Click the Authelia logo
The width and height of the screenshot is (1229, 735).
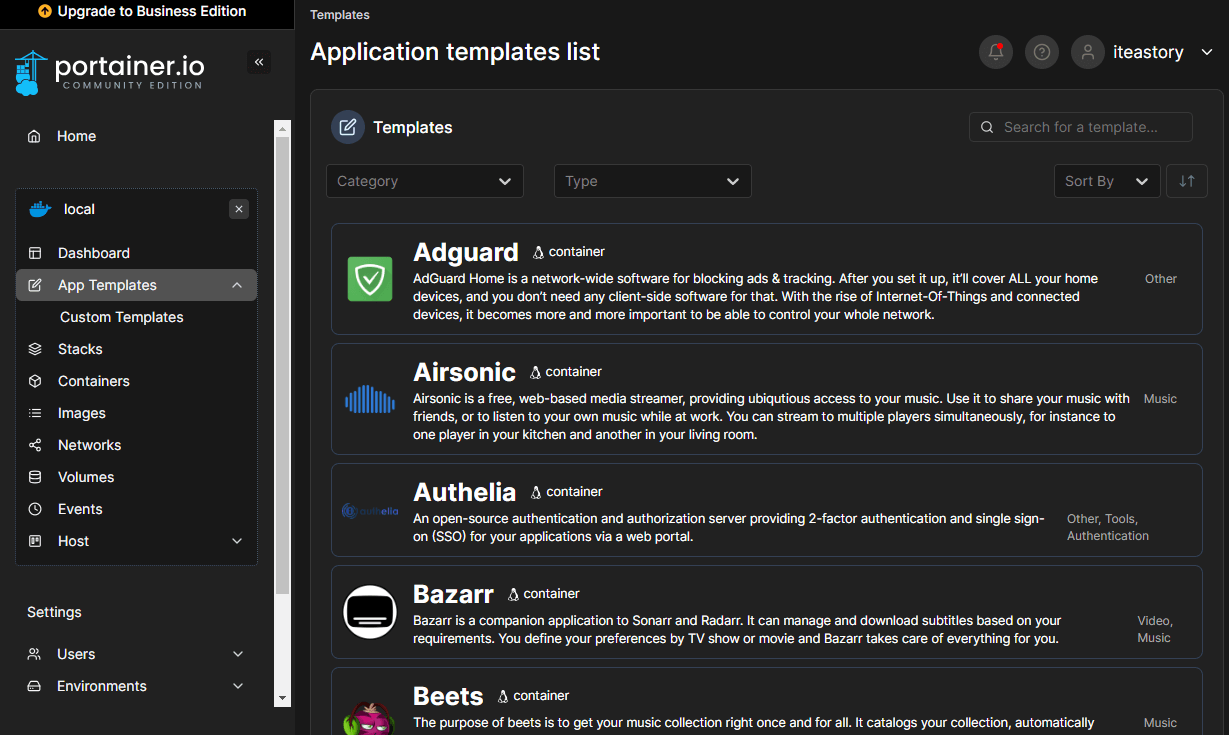[370, 511]
